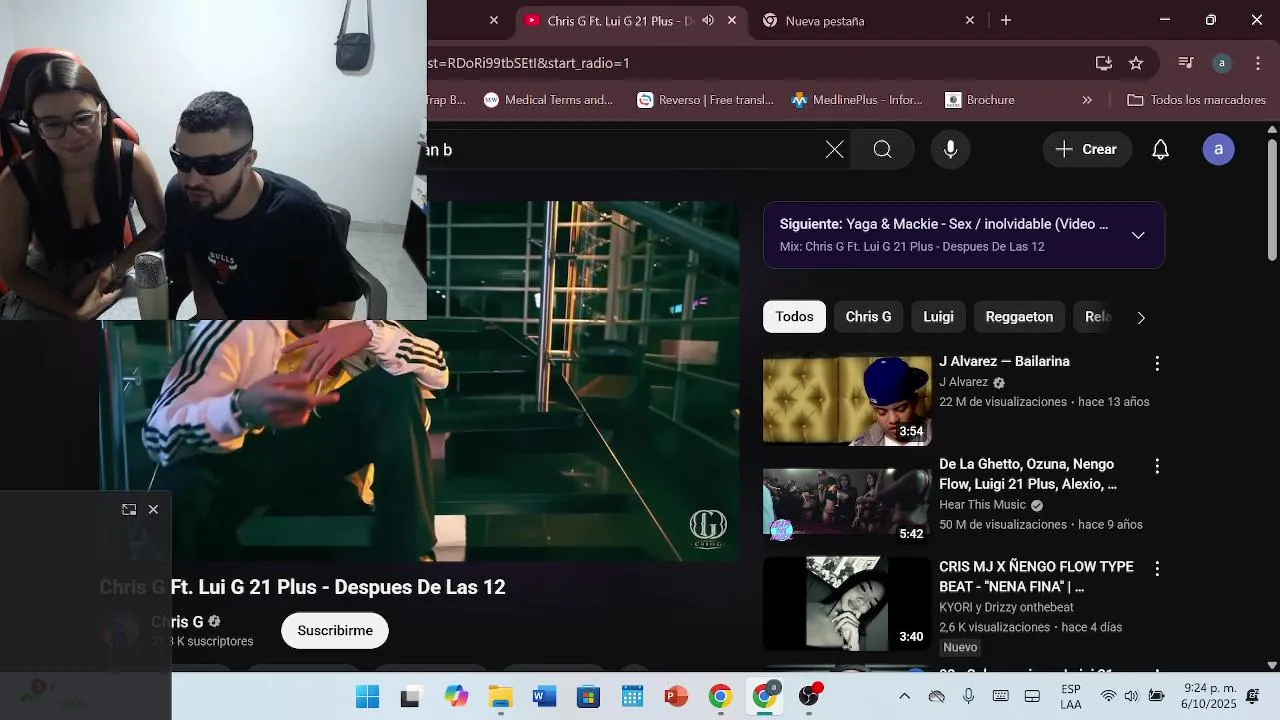Viewport: 1280px width, 720px height.
Task: Clear the YouTube search box with the X
Action: (834, 150)
